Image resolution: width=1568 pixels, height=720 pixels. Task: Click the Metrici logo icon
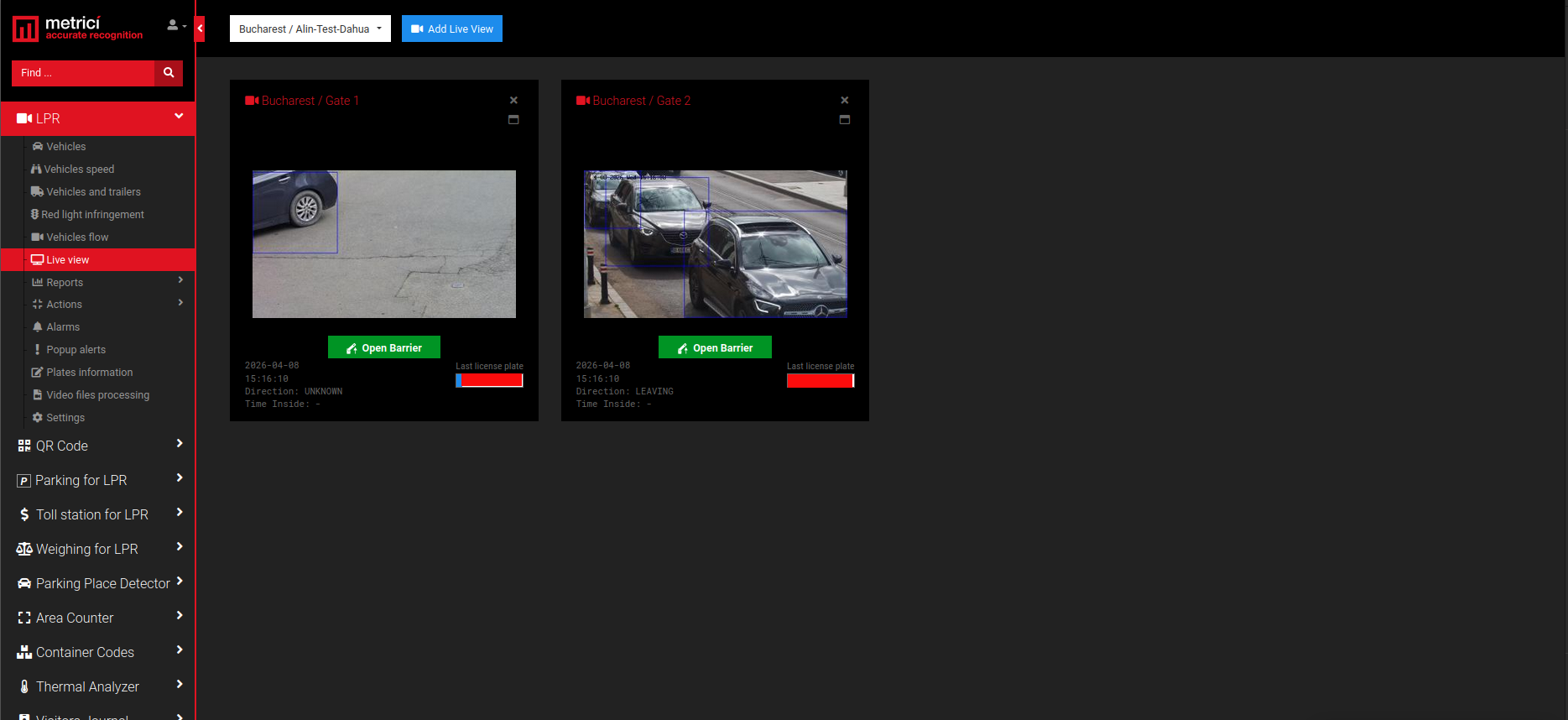click(25, 29)
